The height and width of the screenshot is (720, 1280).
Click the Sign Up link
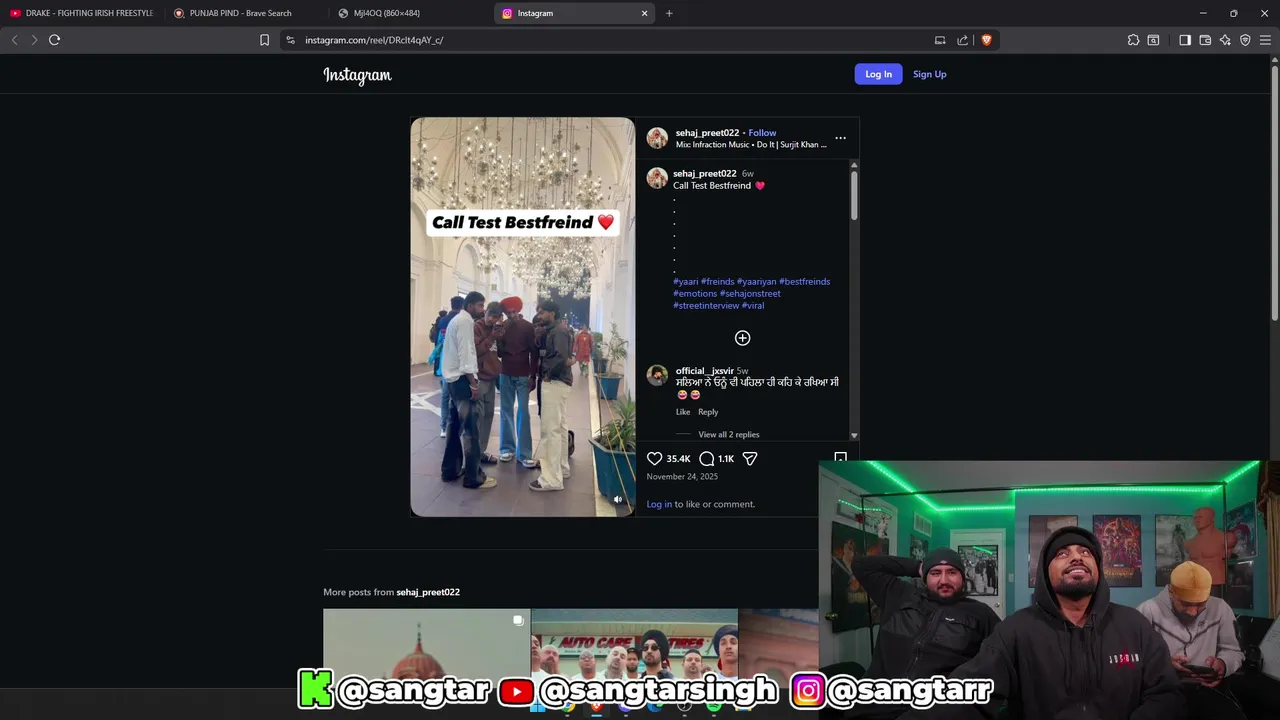tap(929, 74)
